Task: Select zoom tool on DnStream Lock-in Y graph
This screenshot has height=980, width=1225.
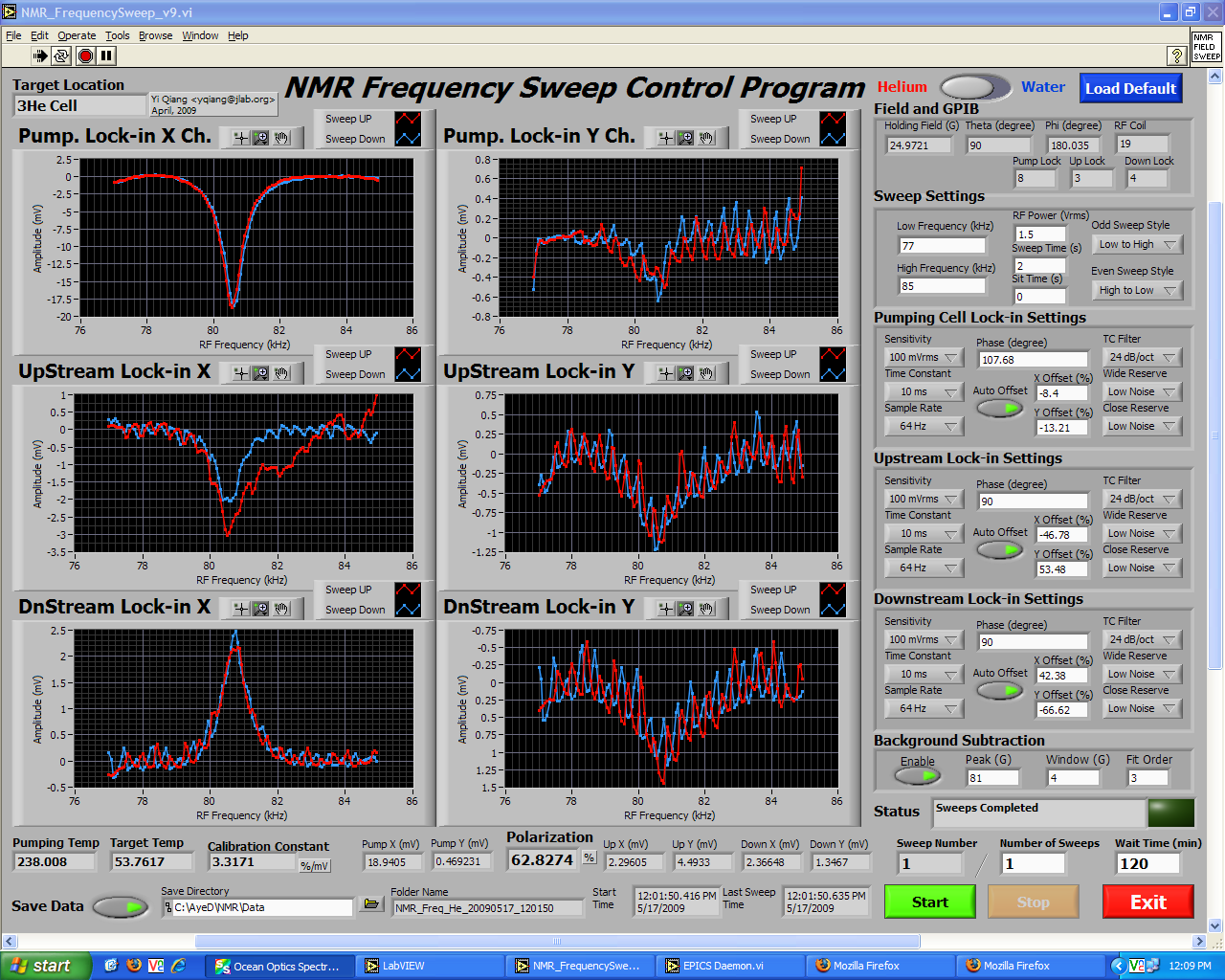Action: click(x=685, y=609)
